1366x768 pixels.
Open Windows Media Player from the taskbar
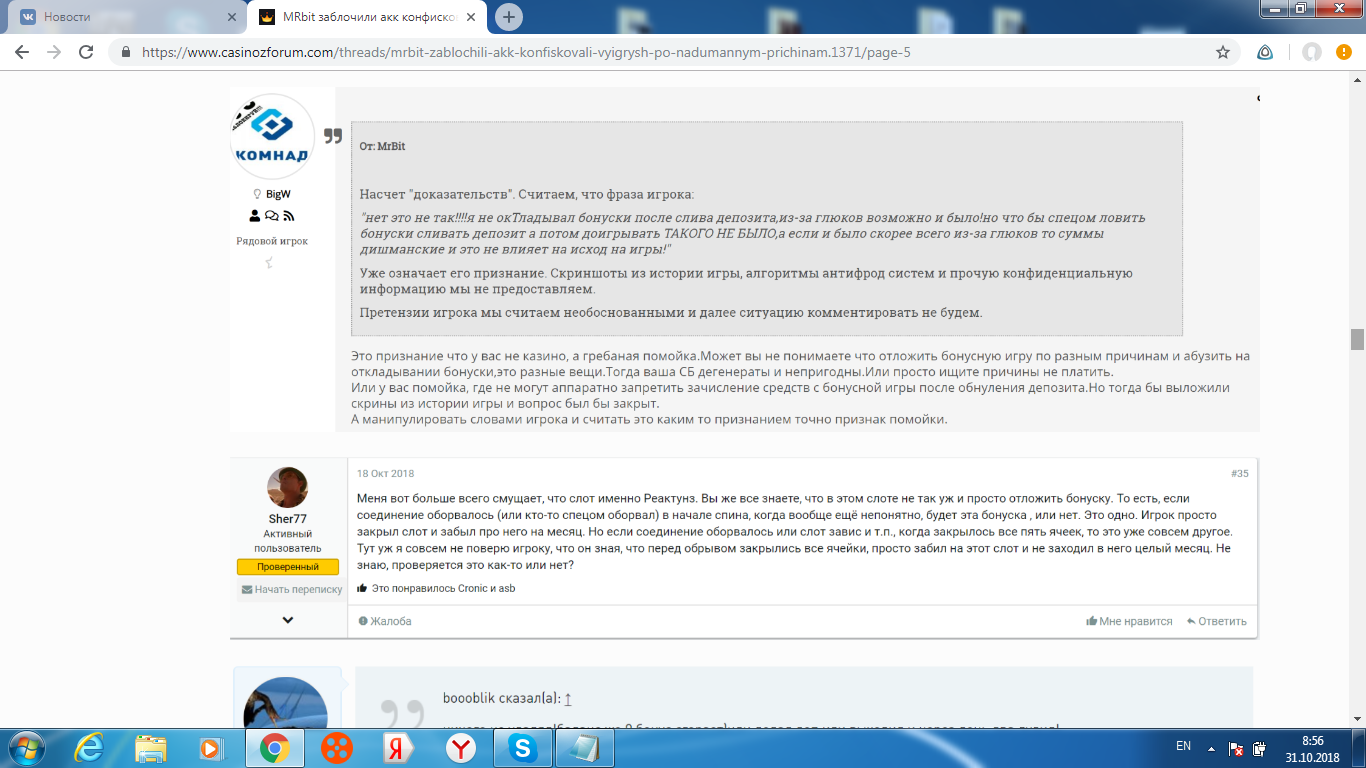pos(210,747)
